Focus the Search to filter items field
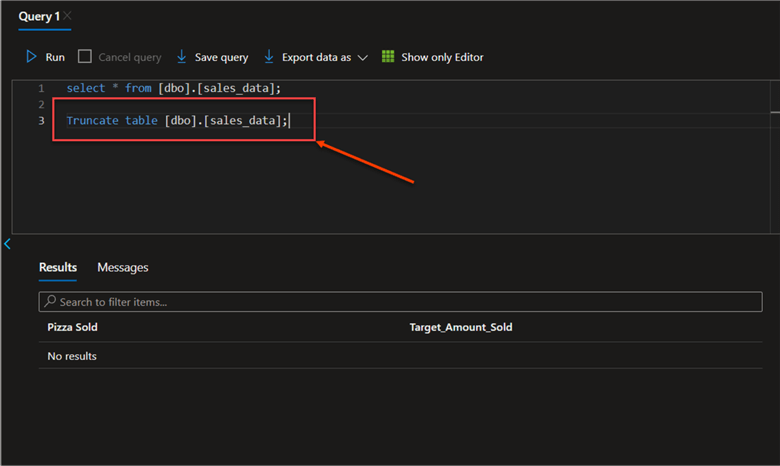This screenshot has width=780, height=466. coord(400,301)
